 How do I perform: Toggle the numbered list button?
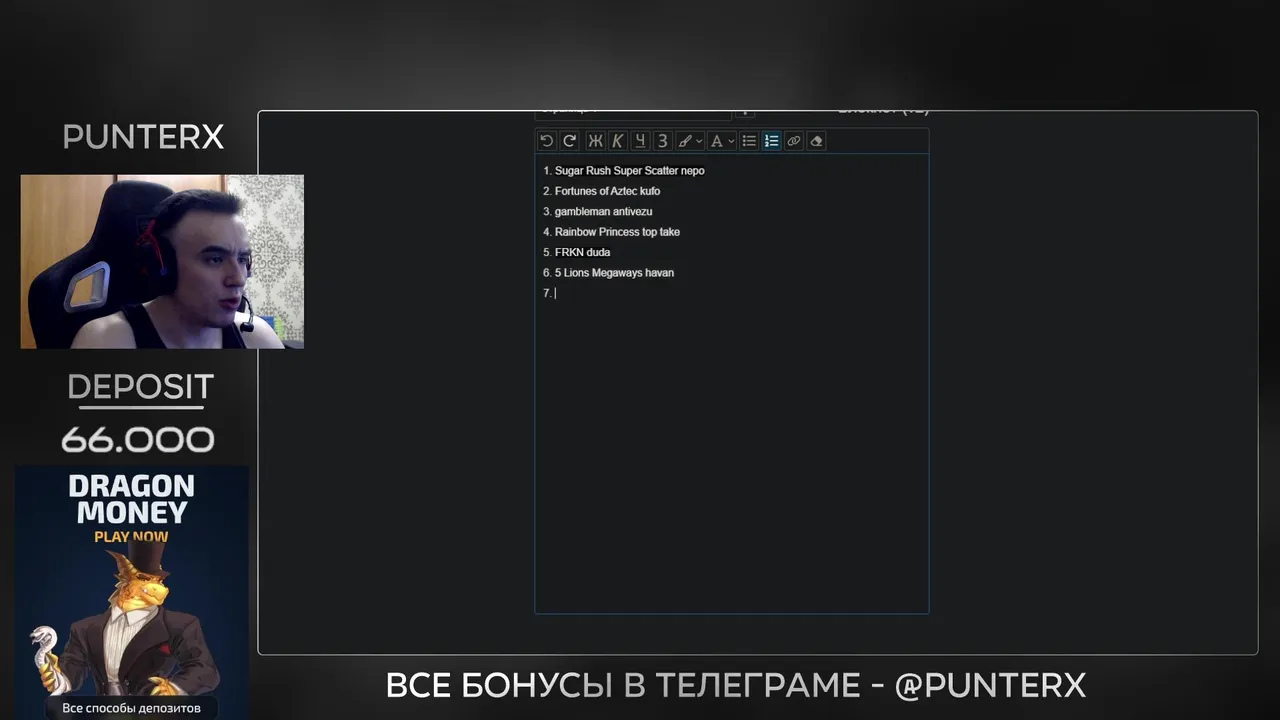tap(771, 141)
